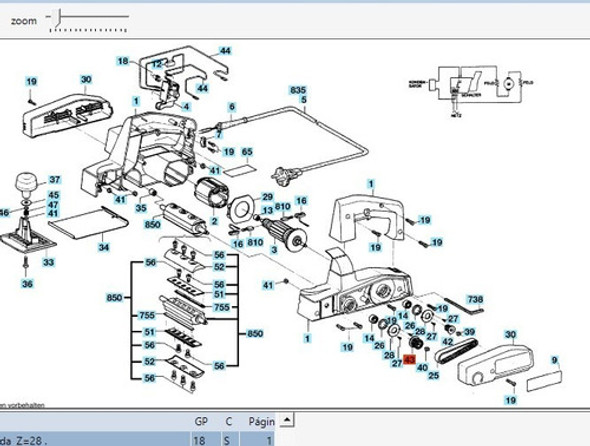Click part label 30 above the belt cover
The height and width of the screenshot is (446, 590).
[x=510, y=335]
